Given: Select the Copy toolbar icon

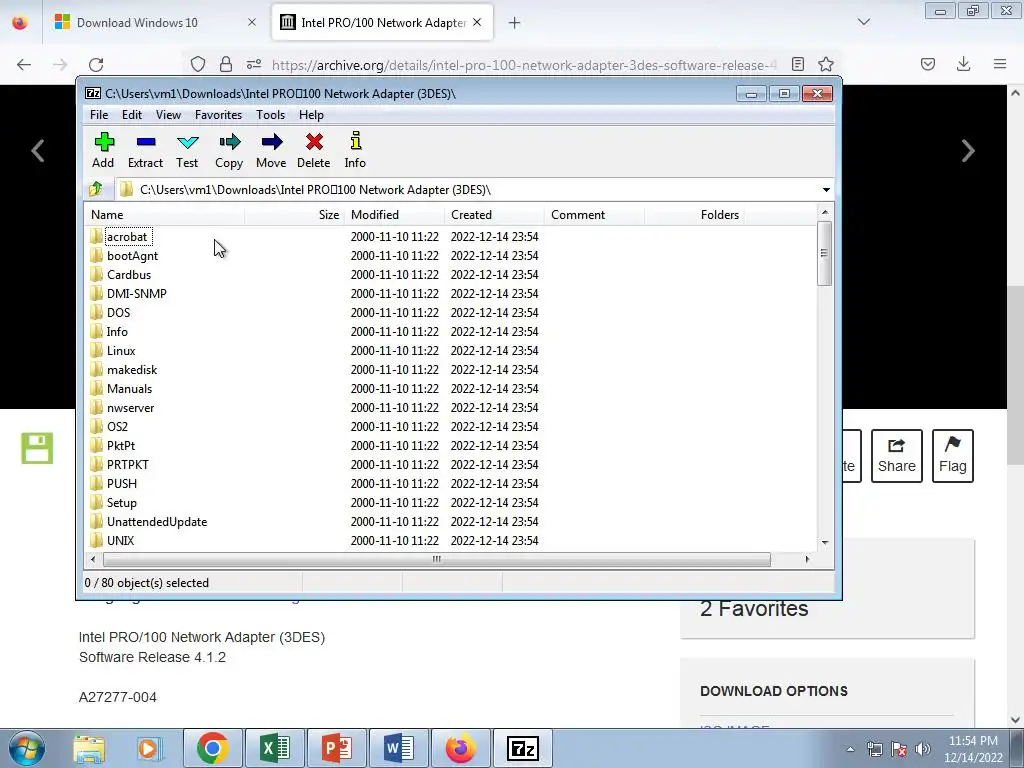Looking at the screenshot, I should 229,150.
